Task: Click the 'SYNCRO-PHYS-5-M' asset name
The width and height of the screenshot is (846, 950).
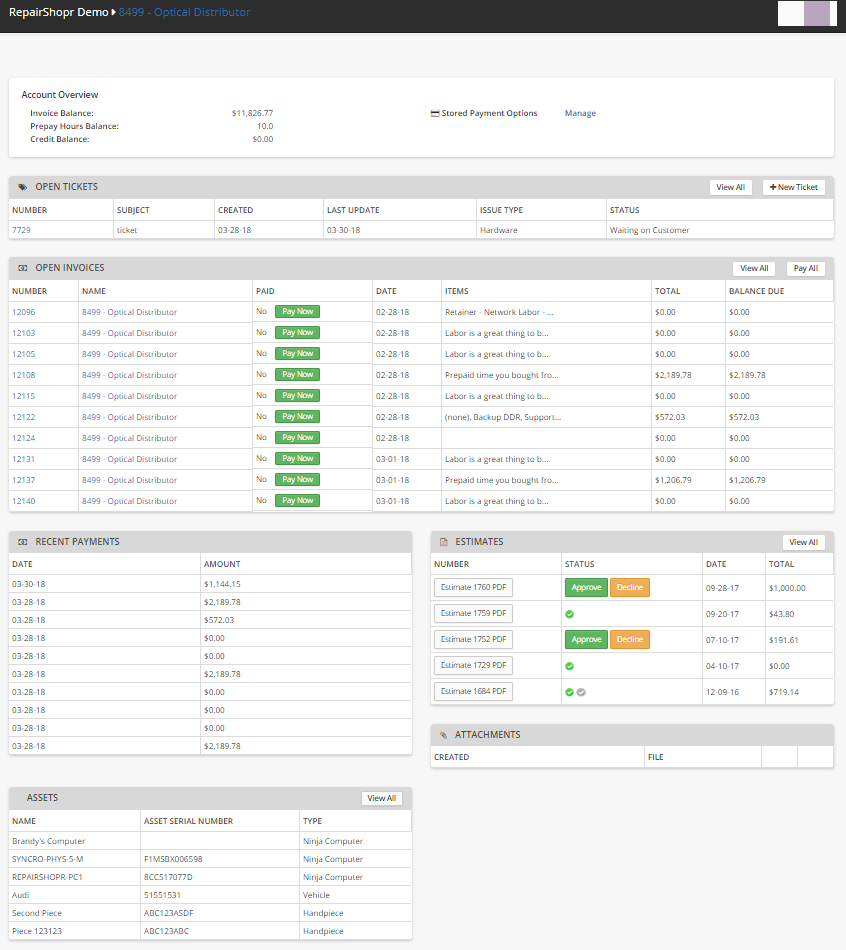Action: point(48,859)
